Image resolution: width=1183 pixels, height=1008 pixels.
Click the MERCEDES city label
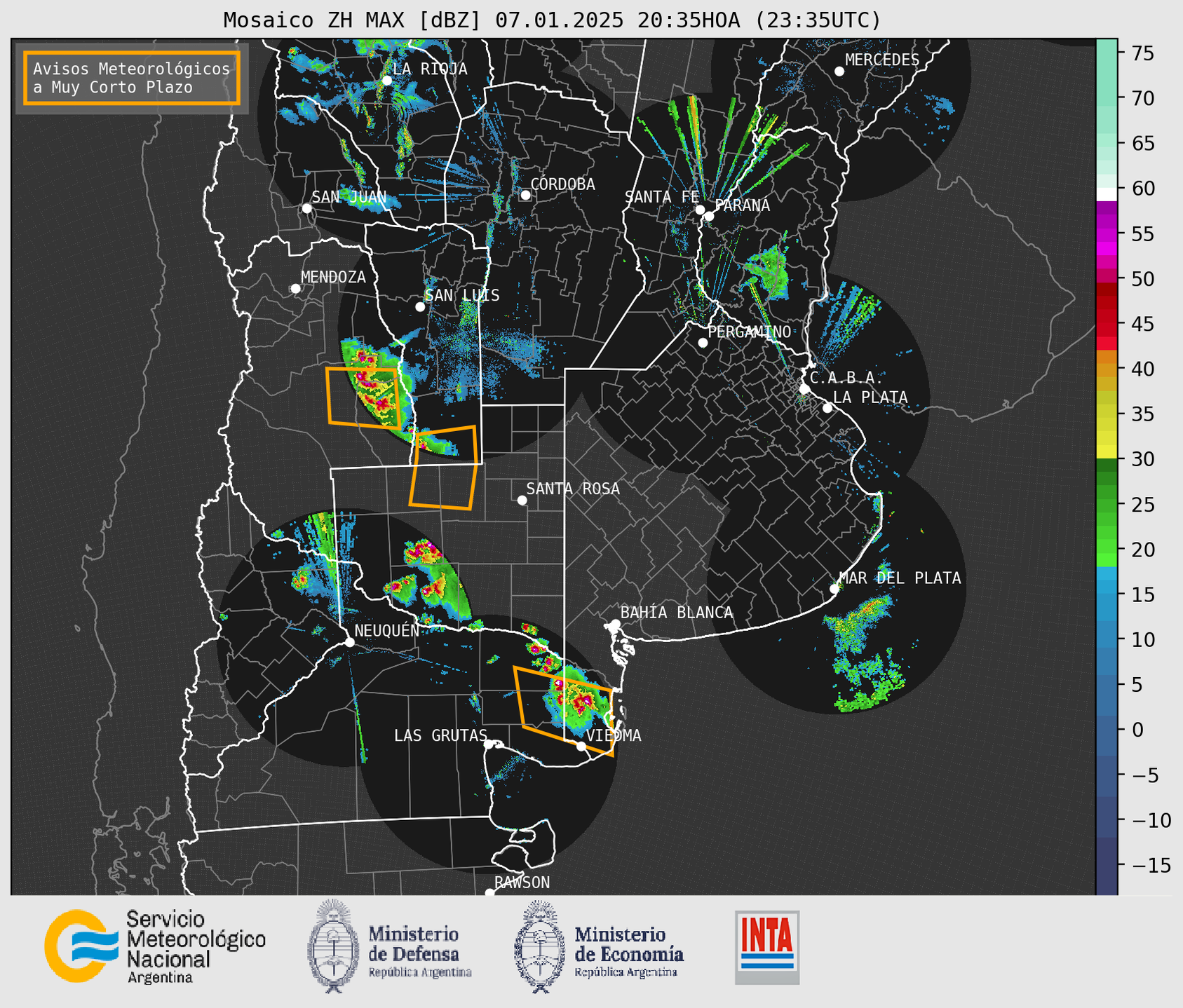tap(881, 60)
